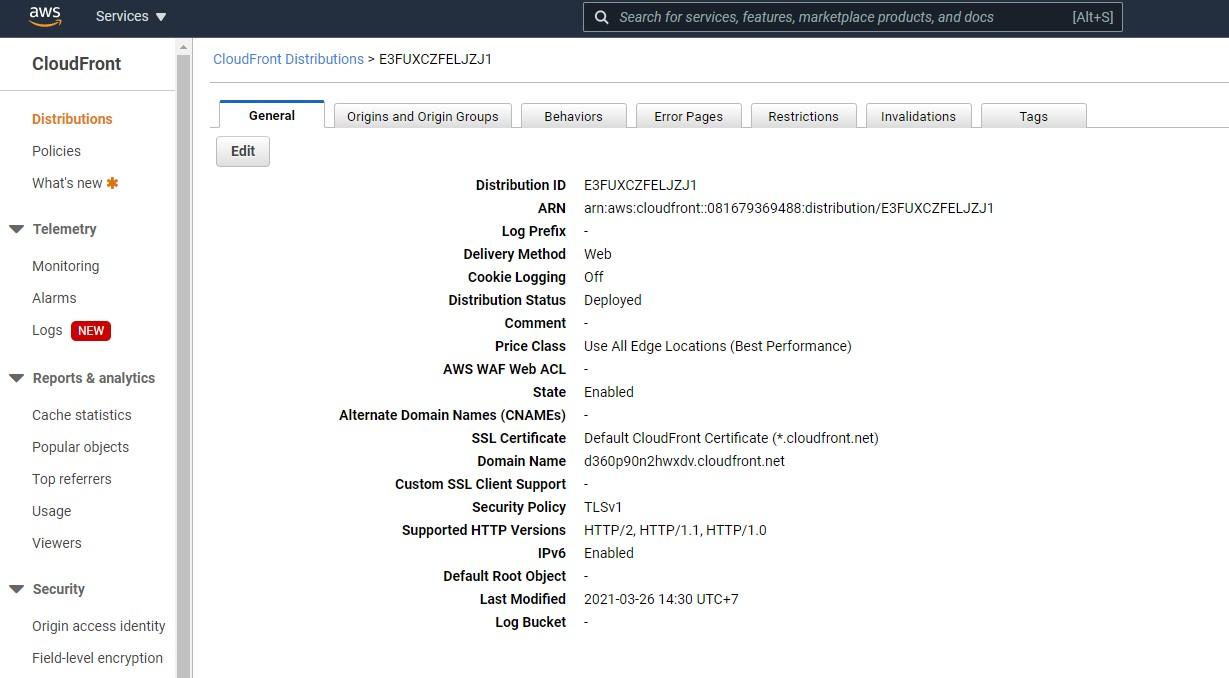Open Logs in the sidebar
The width and height of the screenshot is (1229, 678).
pyautogui.click(x=47, y=330)
